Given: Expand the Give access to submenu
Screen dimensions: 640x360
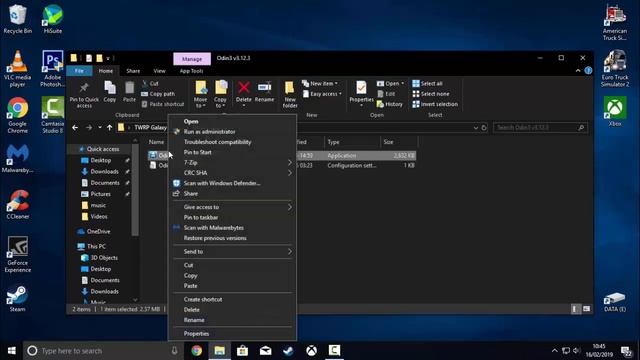Looking at the screenshot, I should coord(233,207).
